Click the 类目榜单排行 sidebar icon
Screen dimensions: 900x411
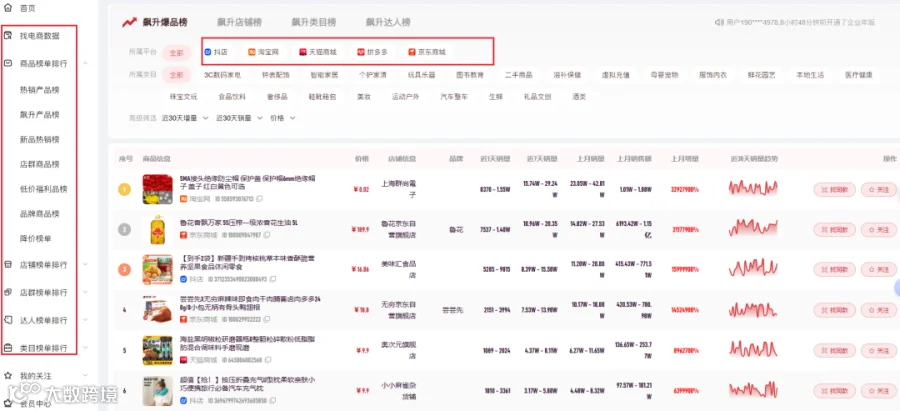click(x=8, y=348)
